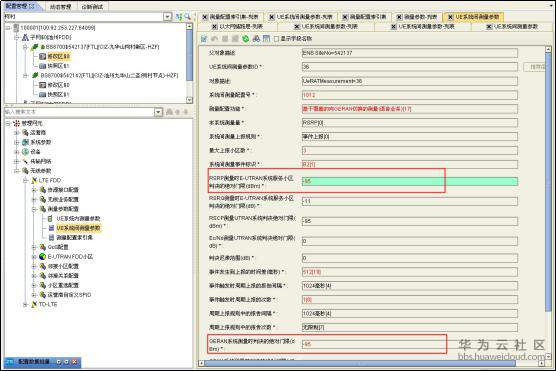
Task: Select 测量配置索引集 in the tree
Action: pyautogui.click(x=74, y=237)
